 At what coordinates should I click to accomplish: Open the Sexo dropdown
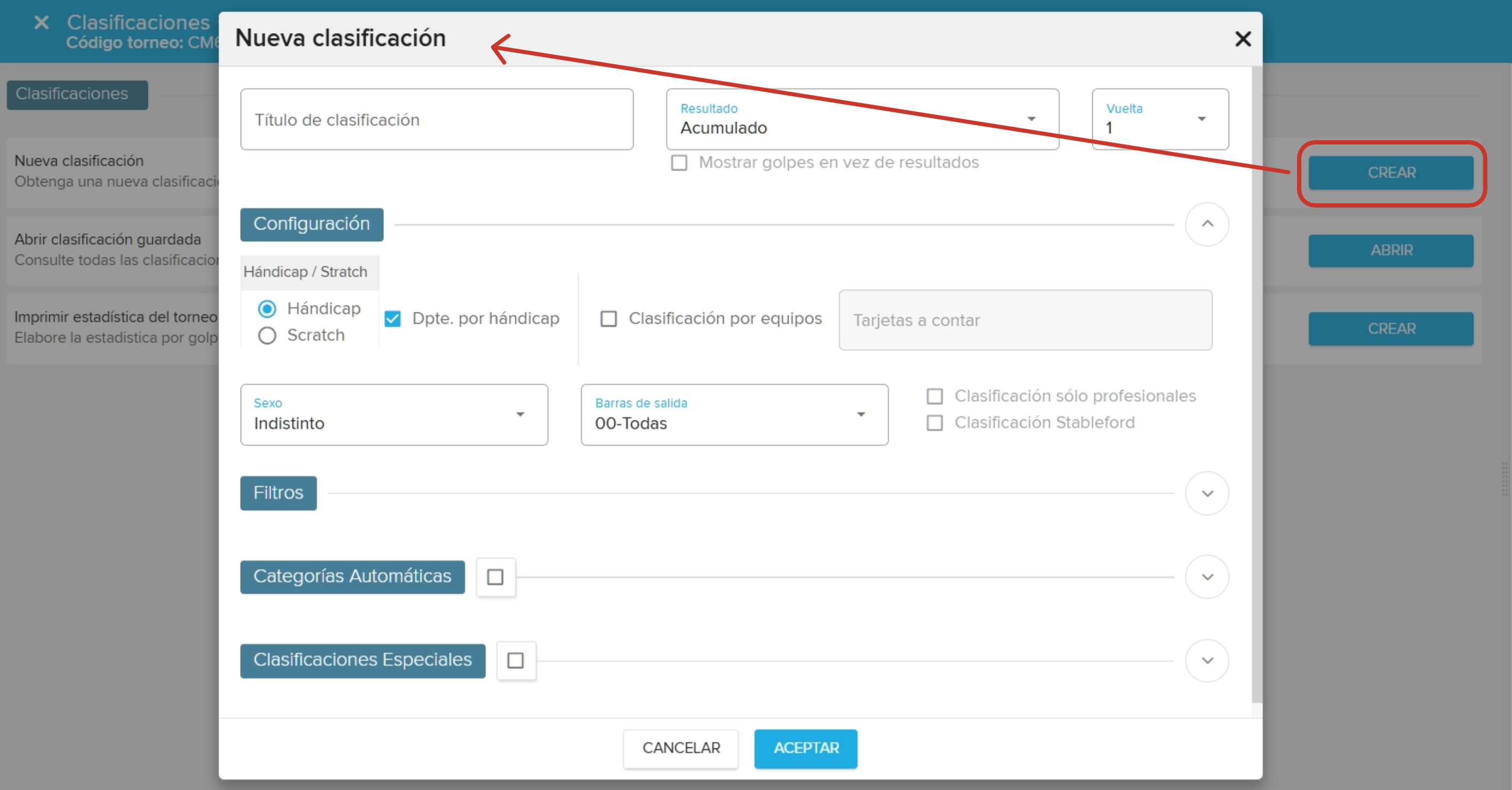(394, 415)
